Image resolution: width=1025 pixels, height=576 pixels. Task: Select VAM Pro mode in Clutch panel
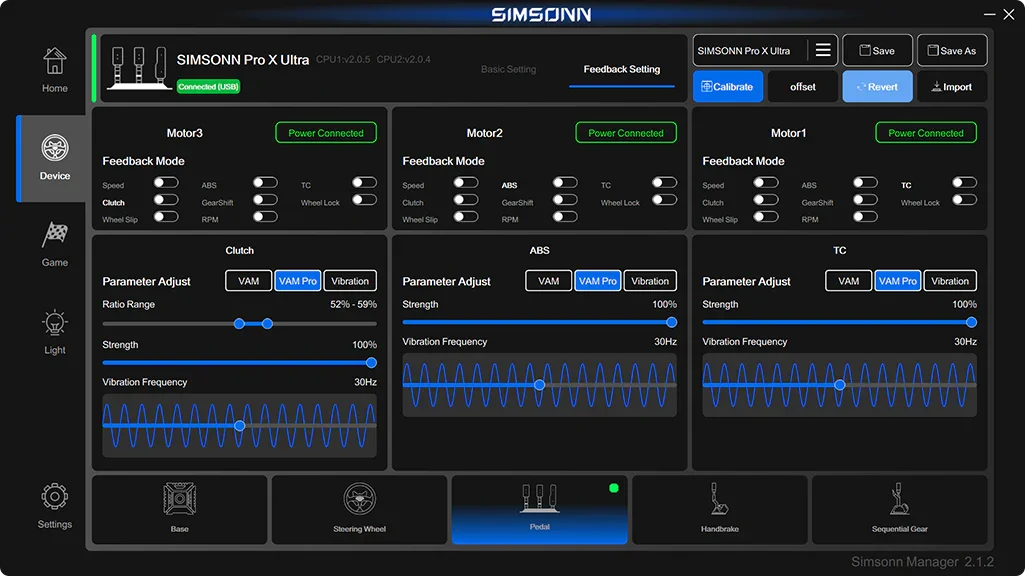(297, 280)
